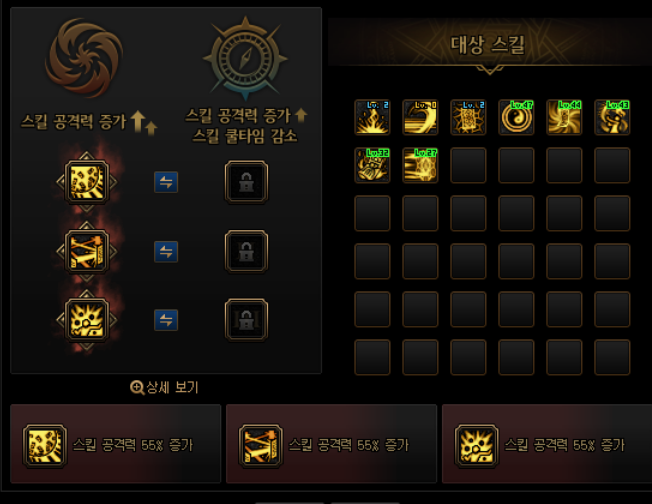
Task: Select the middle 스킬 공격력 55% 증가 panel
Action: (331, 444)
